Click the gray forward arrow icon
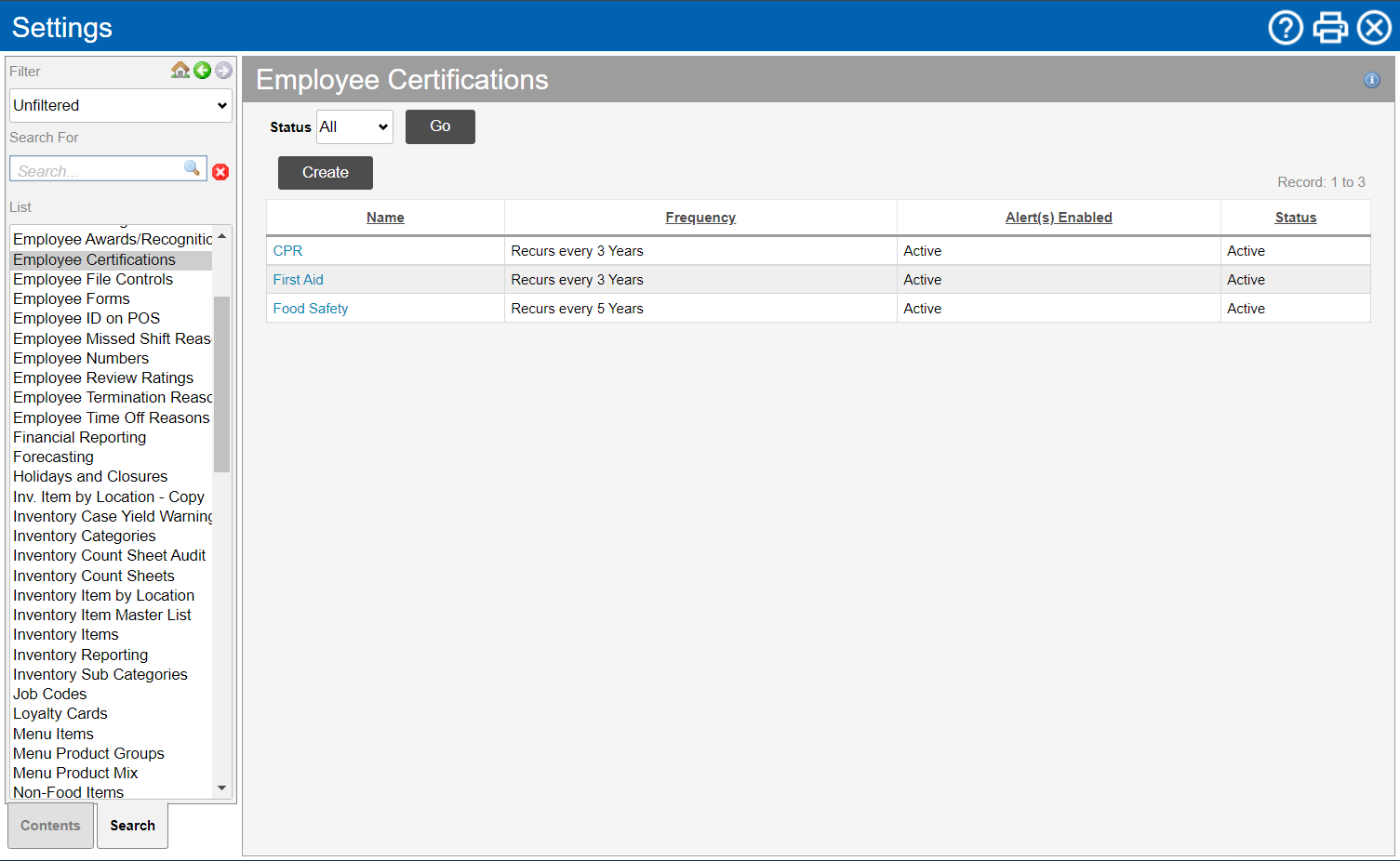The height and width of the screenshot is (861, 1400). (223, 70)
